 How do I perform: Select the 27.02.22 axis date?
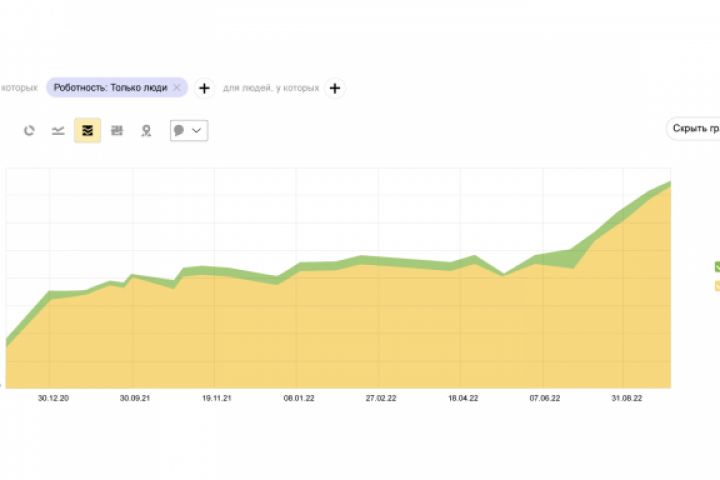380,398
